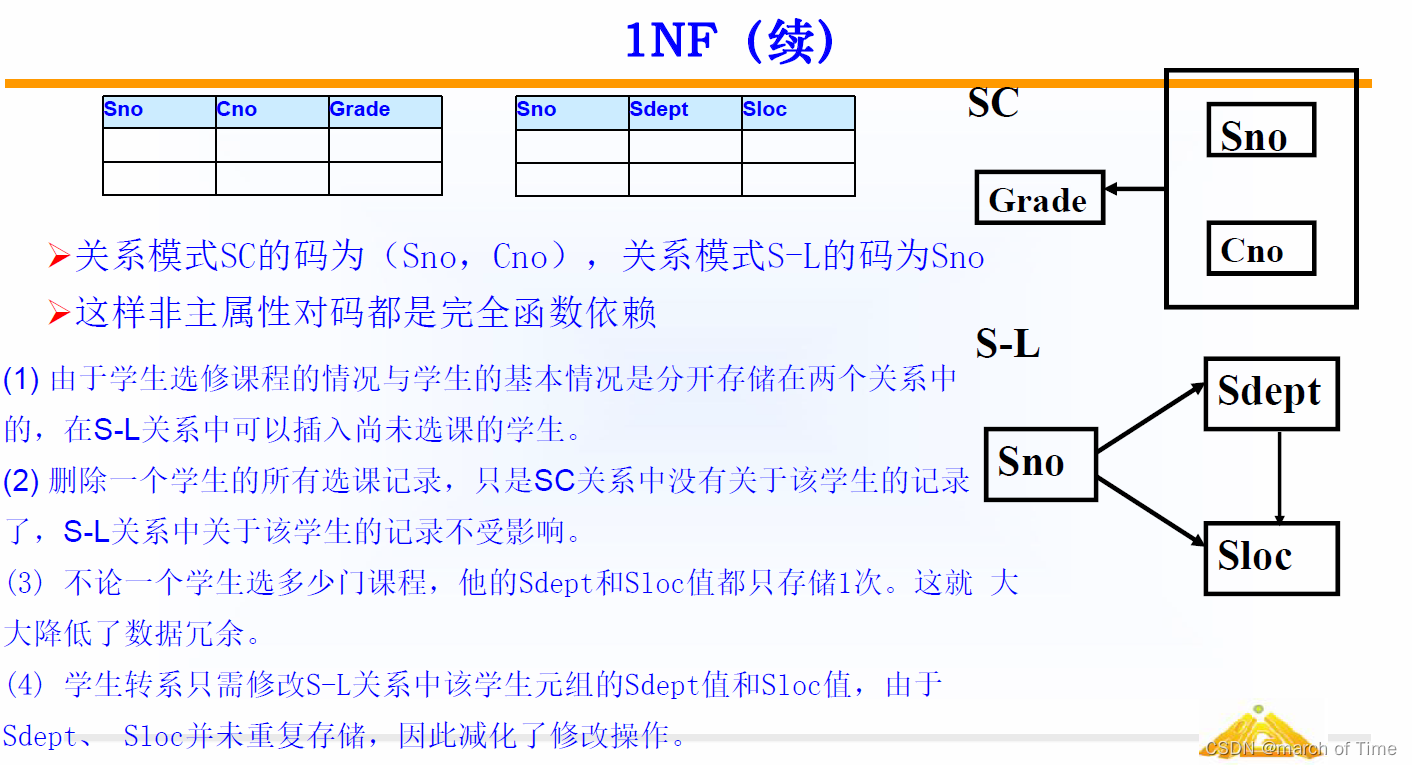
Task: Select the Grade table header cell
Action: click(x=385, y=111)
